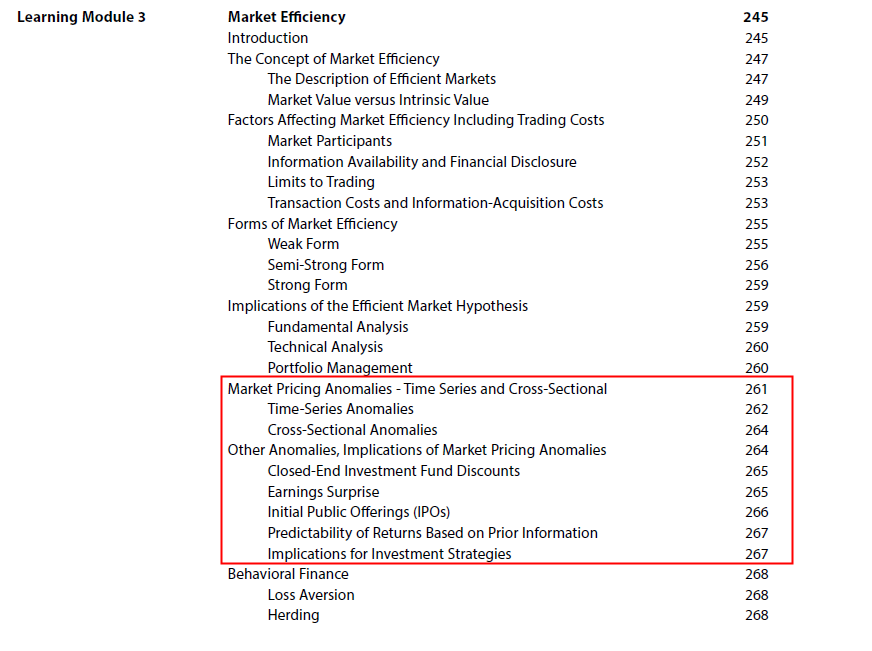
Task: Open Information Availability and Financial Disclosure
Action: coord(421,162)
